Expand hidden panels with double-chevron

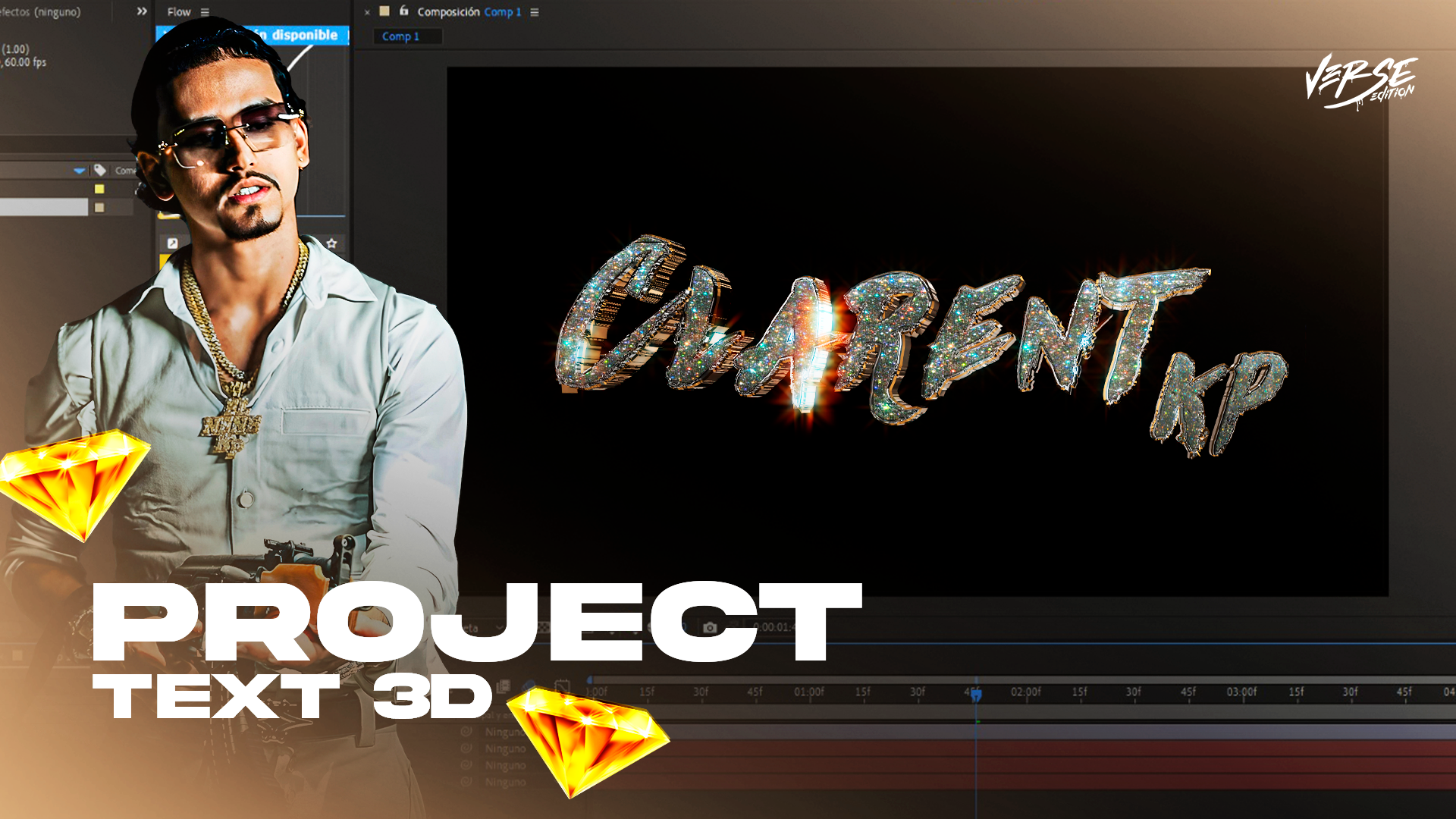coord(142,11)
